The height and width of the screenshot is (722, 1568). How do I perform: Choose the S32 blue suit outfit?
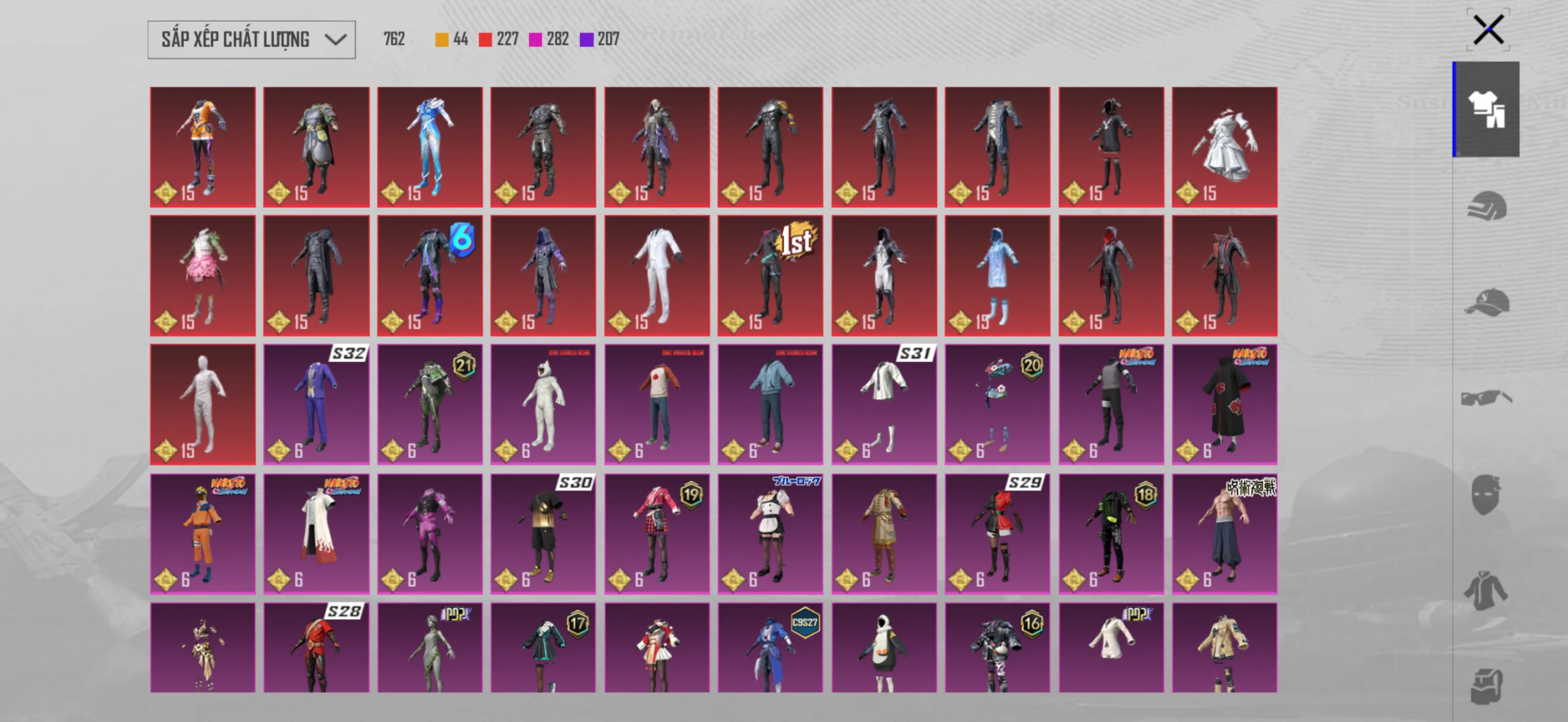pos(316,405)
